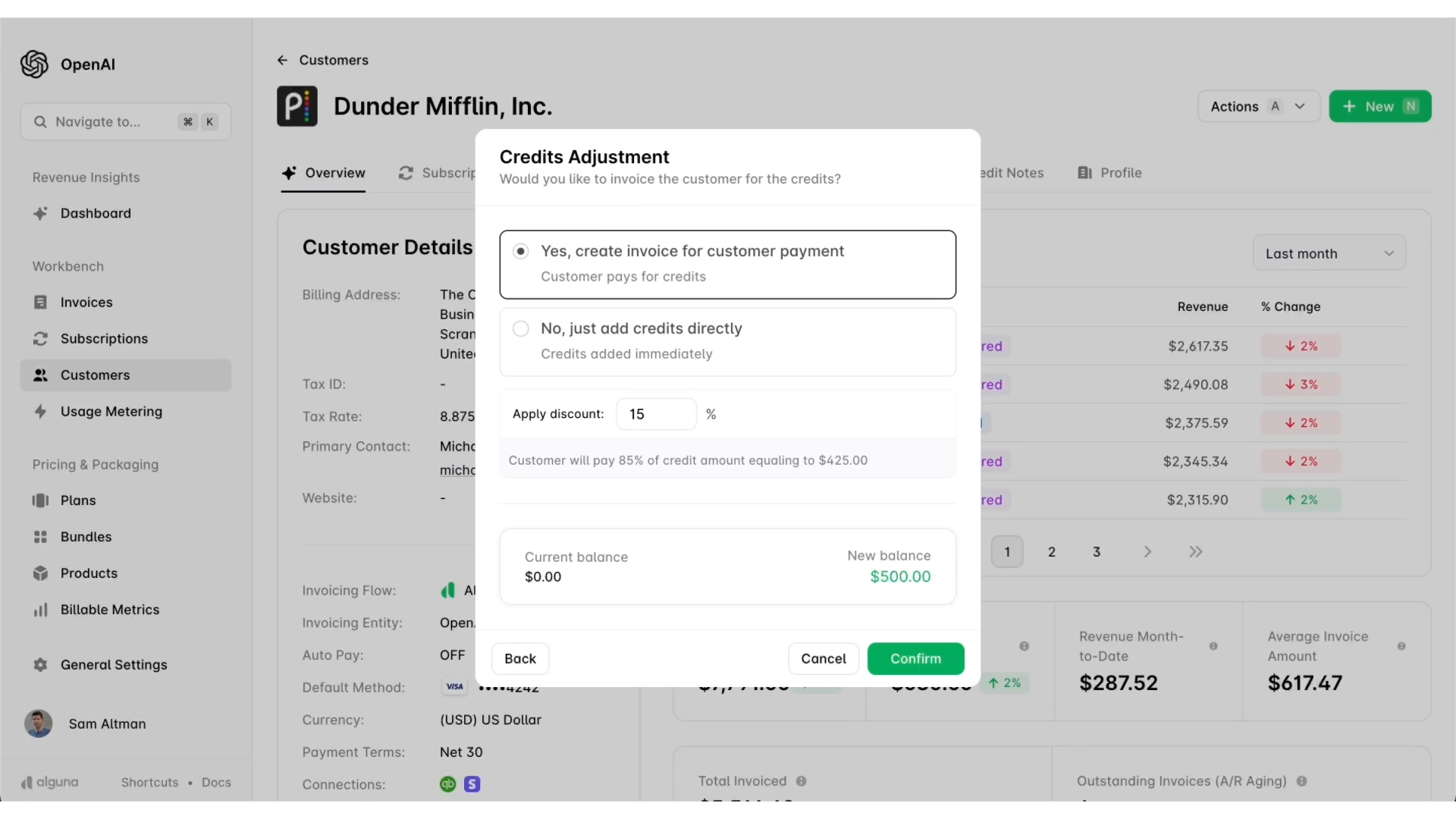Open the Actions dropdown menu
Viewport: 1456px width, 819px height.
[x=1259, y=106]
